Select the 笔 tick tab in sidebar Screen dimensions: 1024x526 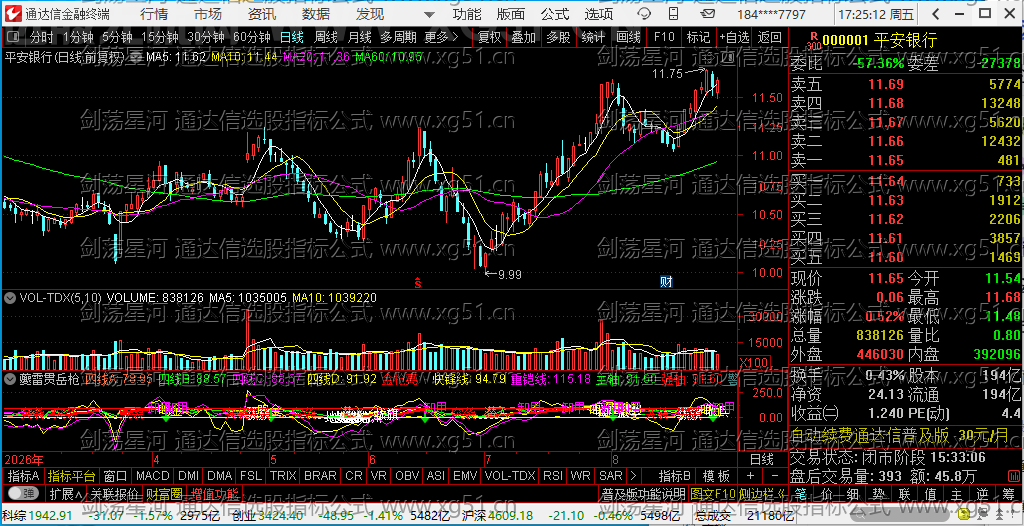(801, 492)
